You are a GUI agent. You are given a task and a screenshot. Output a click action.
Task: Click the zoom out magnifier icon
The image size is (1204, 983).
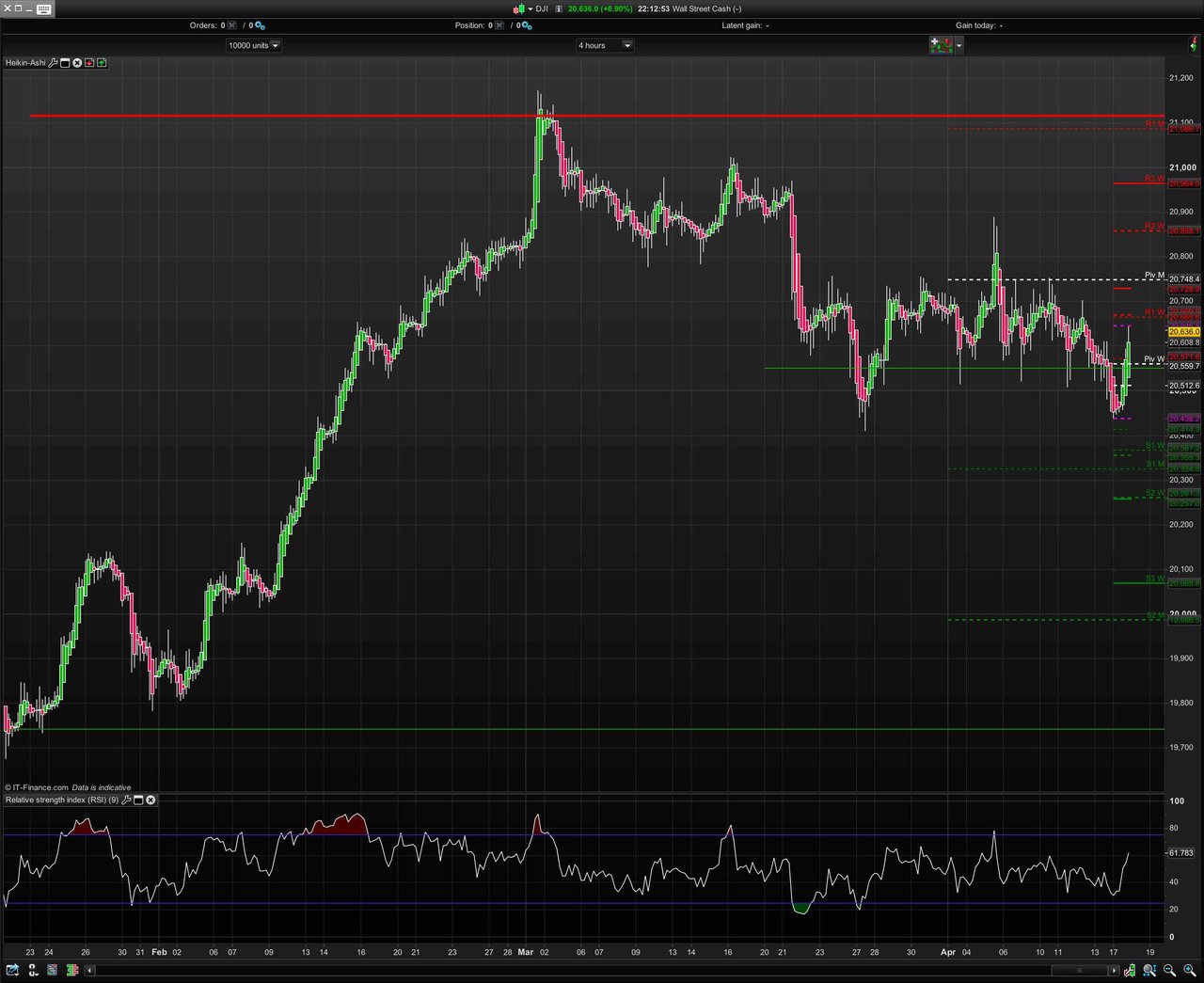coord(1169,970)
